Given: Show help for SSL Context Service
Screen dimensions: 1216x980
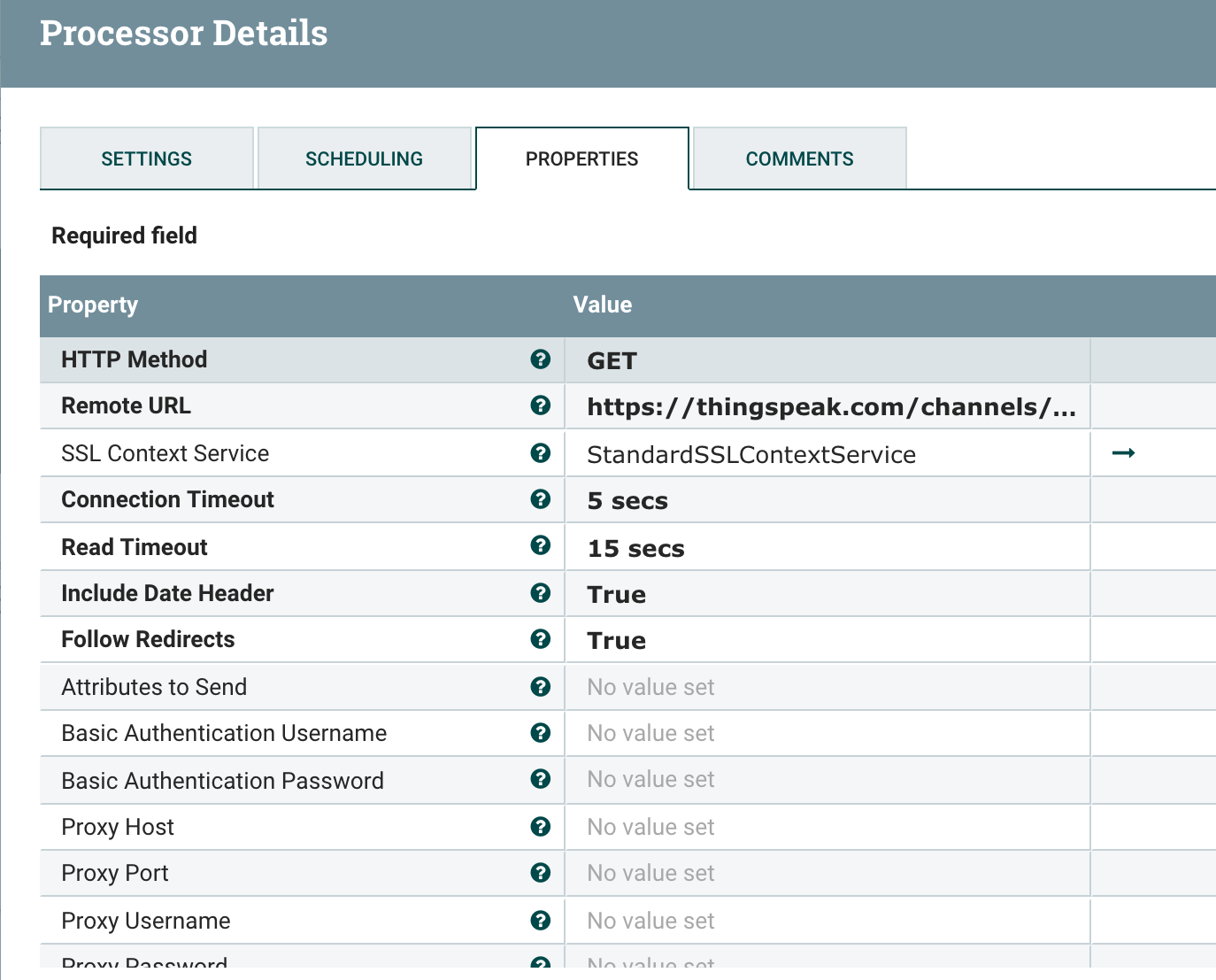Looking at the screenshot, I should (x=540, y=453).
